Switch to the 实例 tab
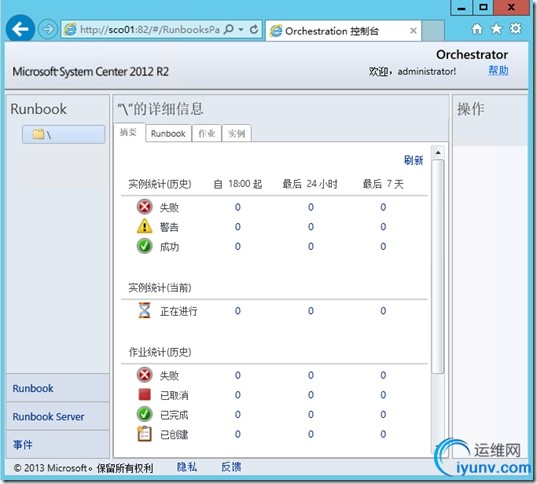 coord(237,133)
